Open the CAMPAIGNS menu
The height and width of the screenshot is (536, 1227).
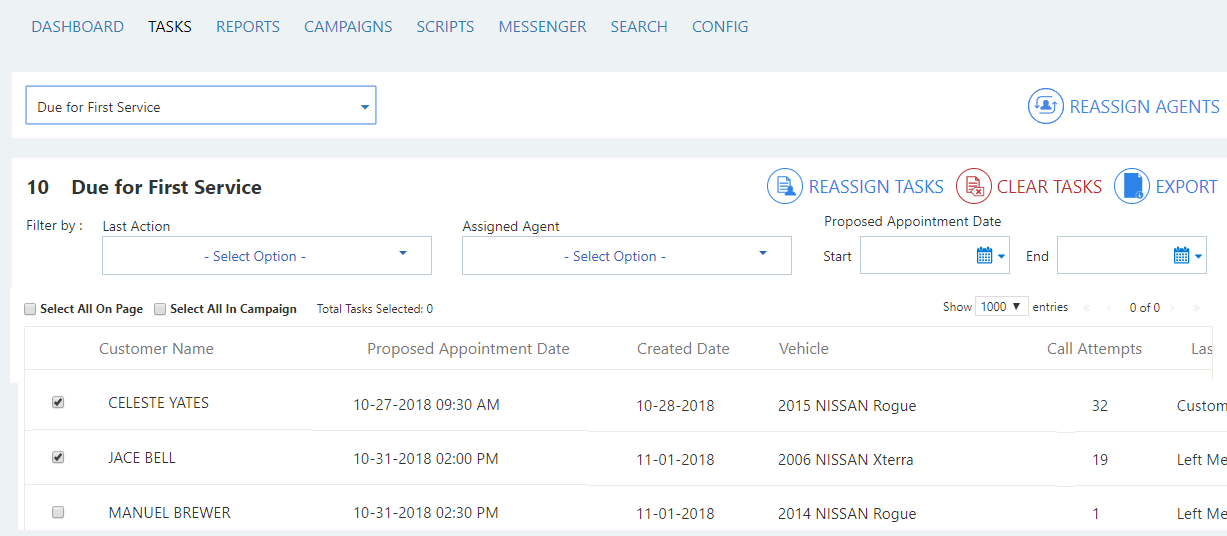tap(348, 27)
